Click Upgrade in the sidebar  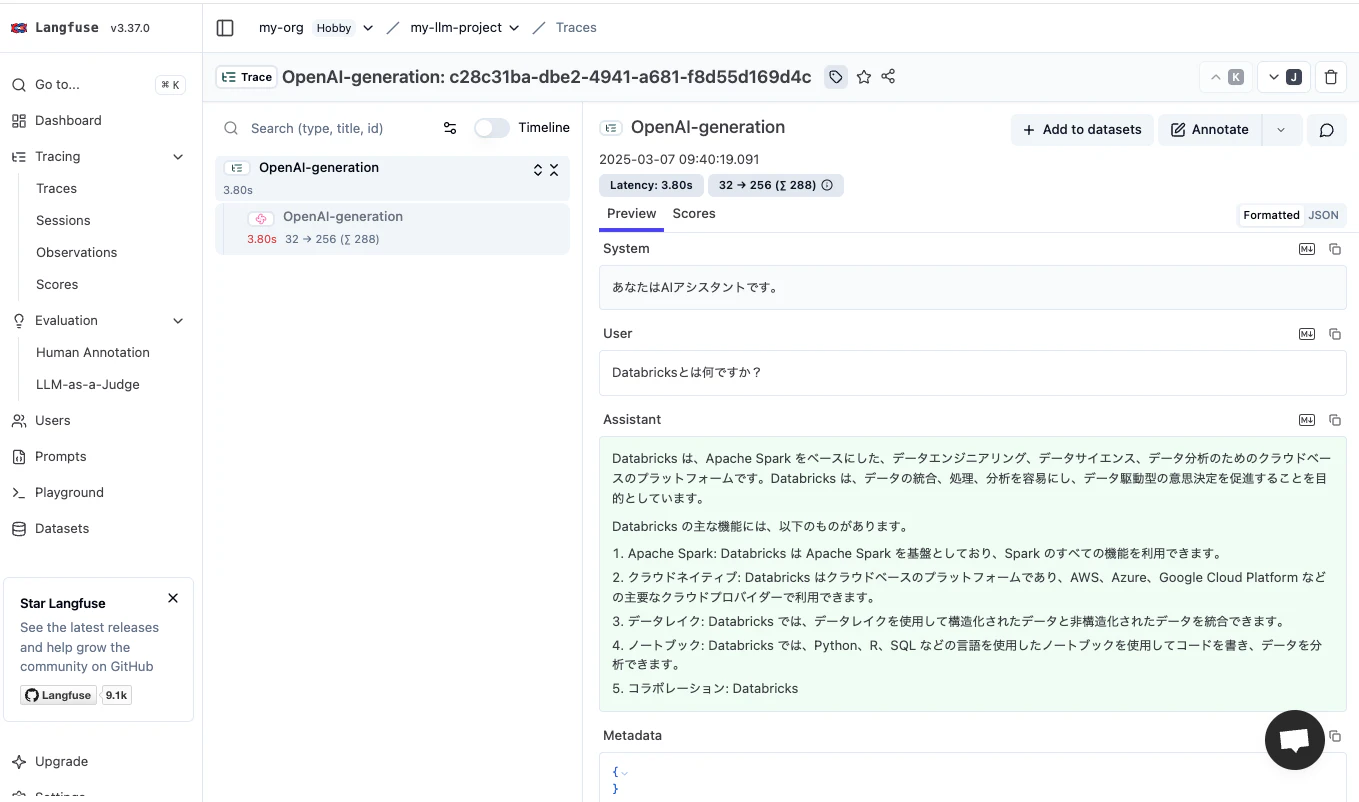click(61, 761)
